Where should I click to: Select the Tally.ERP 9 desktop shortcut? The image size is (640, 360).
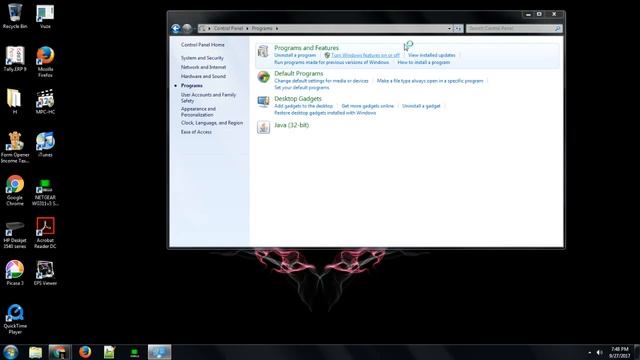[15, 59]
